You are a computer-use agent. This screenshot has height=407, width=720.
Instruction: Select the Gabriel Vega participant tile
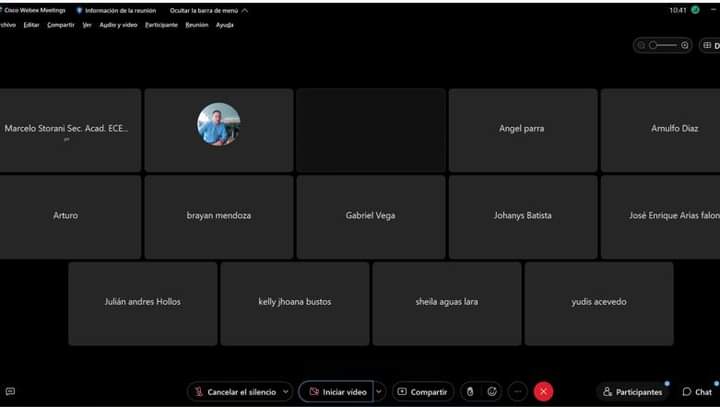[371, 217]
